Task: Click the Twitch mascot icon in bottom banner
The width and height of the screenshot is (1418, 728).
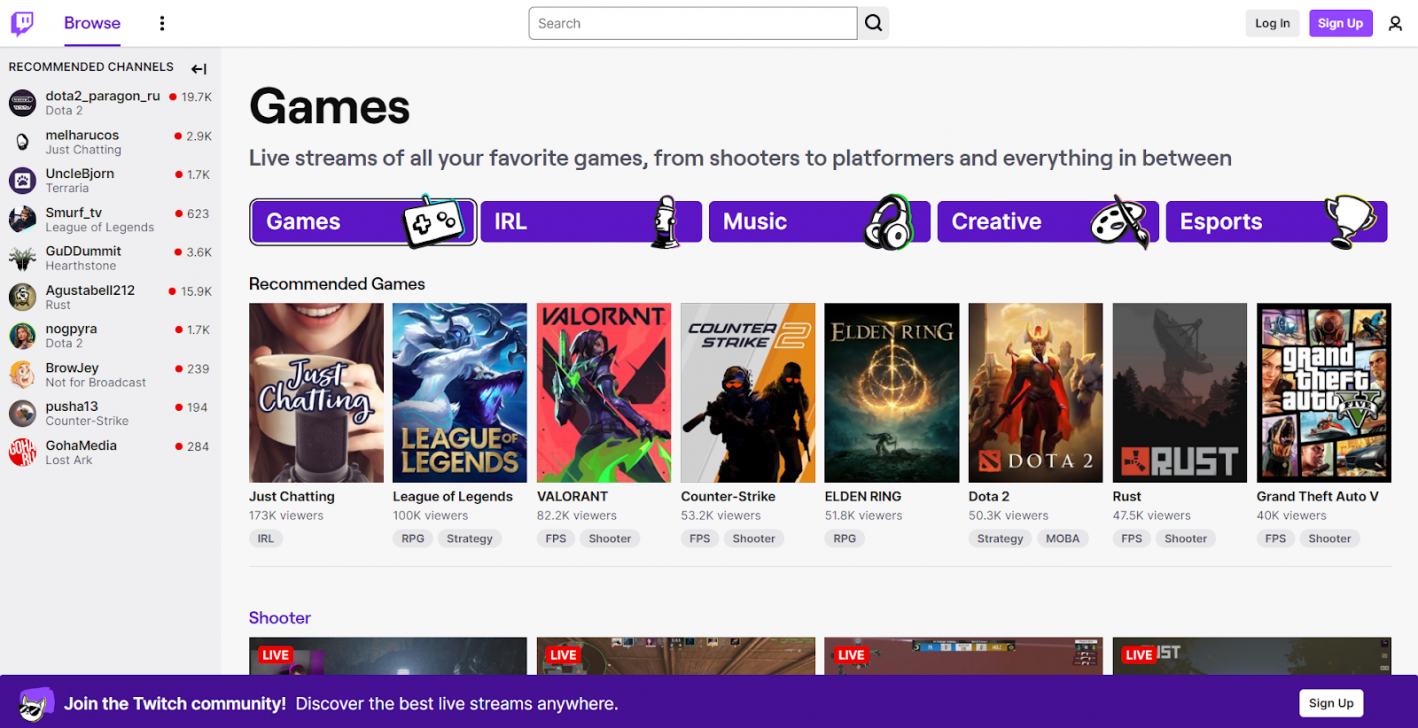Action: click(37, 703)
